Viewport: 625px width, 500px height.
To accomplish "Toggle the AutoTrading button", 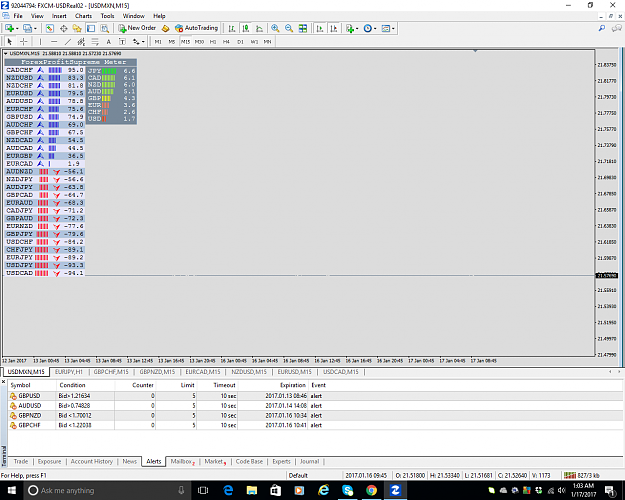I will coord(197,28).
